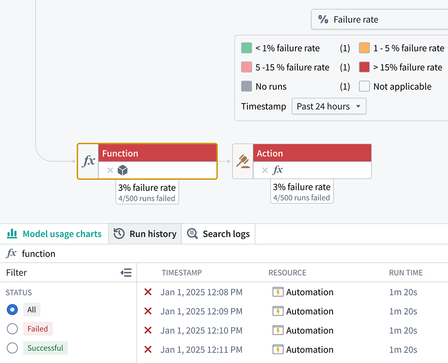Image resolution: width=448 pixels, height=363 pixels.
Task: Click green swatch for <1% failure rate
Action: pos(246,48)
